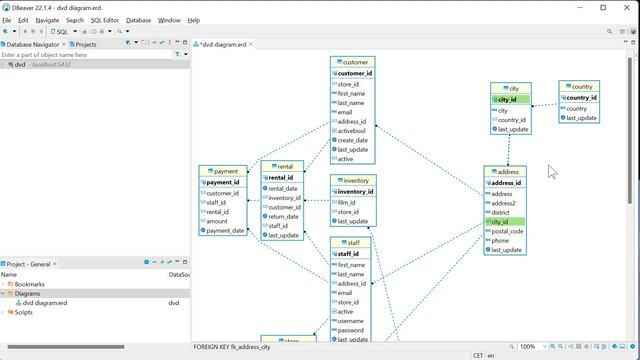Close the Project - General tab
Image resolution: width=640 pixels, height=360 pixels.
tap(55, 264)
